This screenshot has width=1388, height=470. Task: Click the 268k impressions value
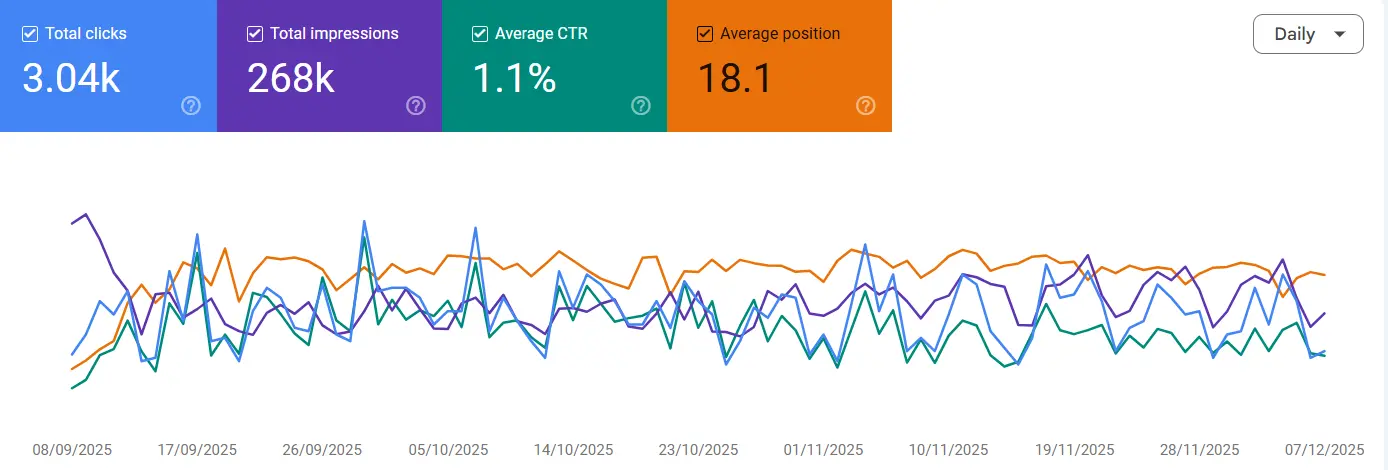[x=291, y=78]
